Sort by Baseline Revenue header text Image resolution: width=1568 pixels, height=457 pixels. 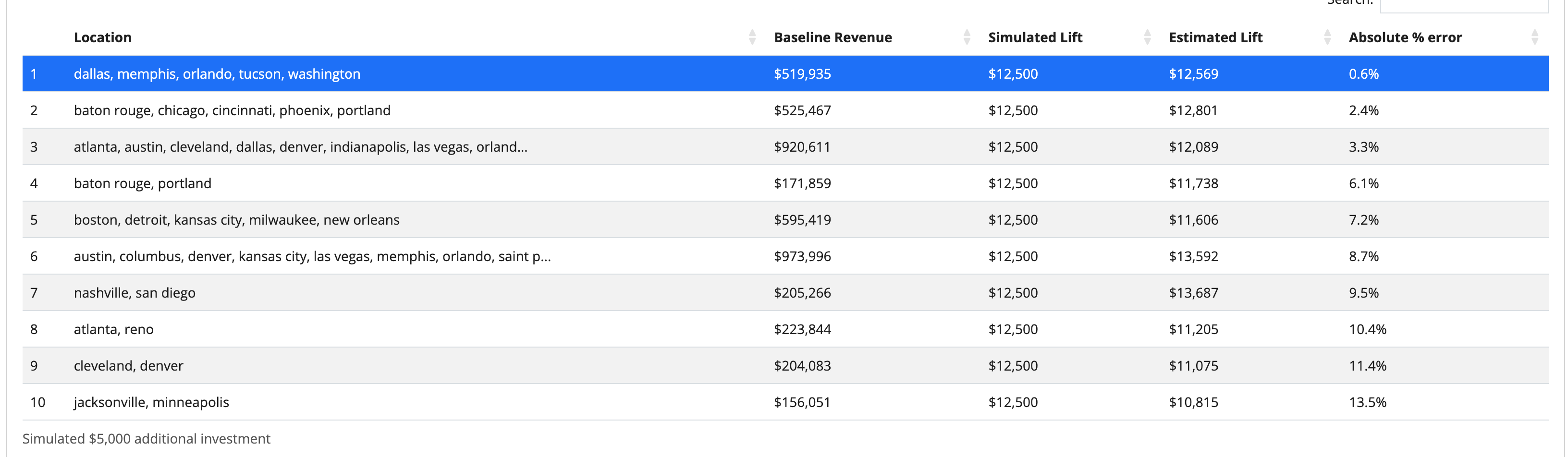point(832,37)
